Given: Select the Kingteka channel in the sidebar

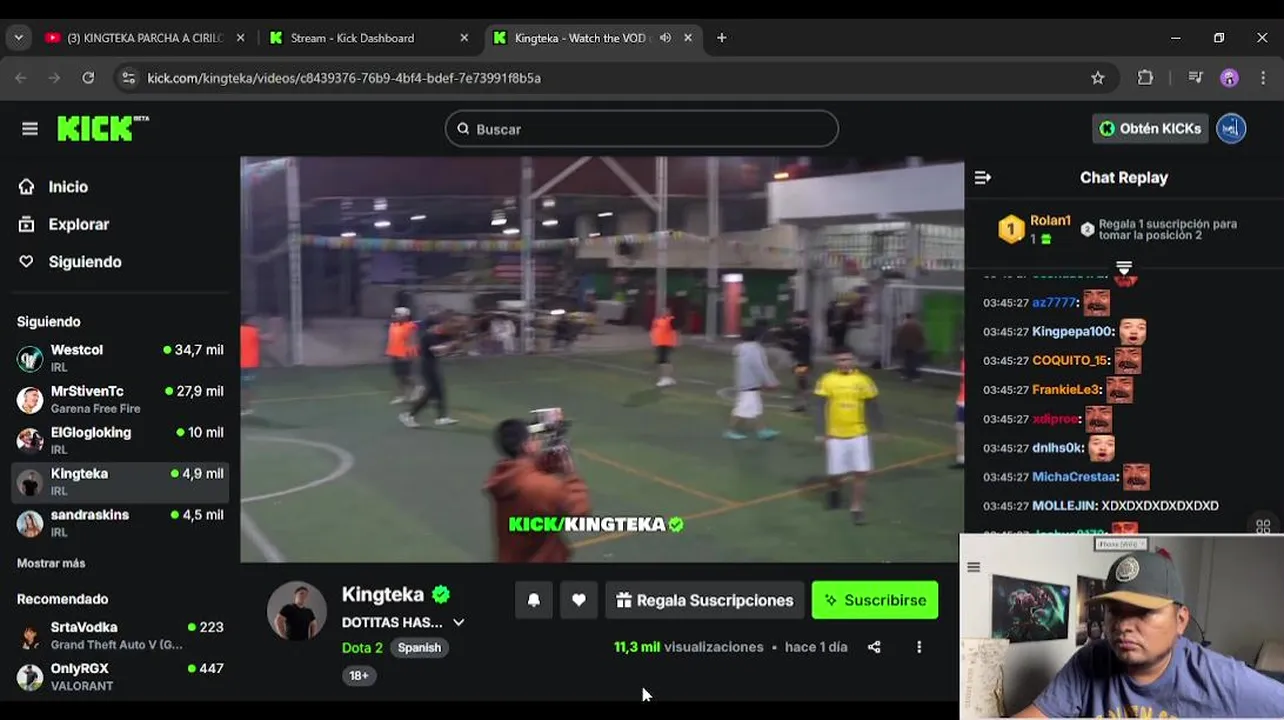Looking at the screenshot, I should pos(120,481).
